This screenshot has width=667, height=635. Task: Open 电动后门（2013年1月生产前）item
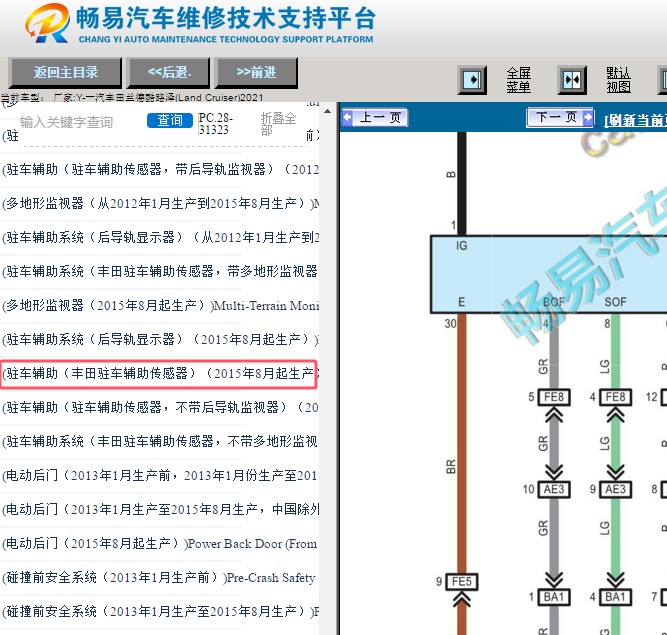[160, 476]
